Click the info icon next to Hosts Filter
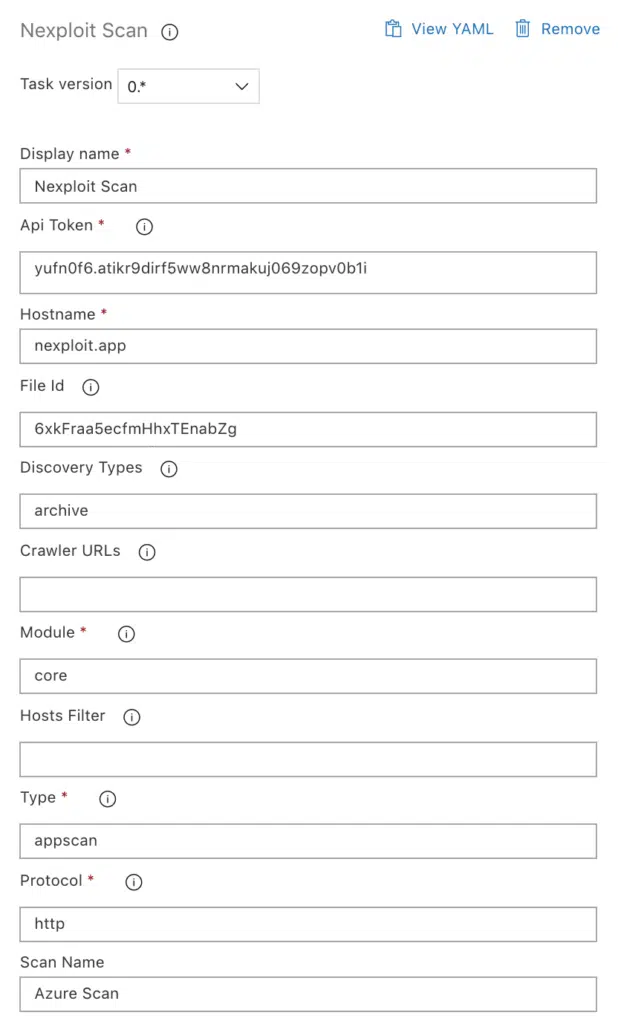This screenshot has width=618, height=1024. click(132, 717)
